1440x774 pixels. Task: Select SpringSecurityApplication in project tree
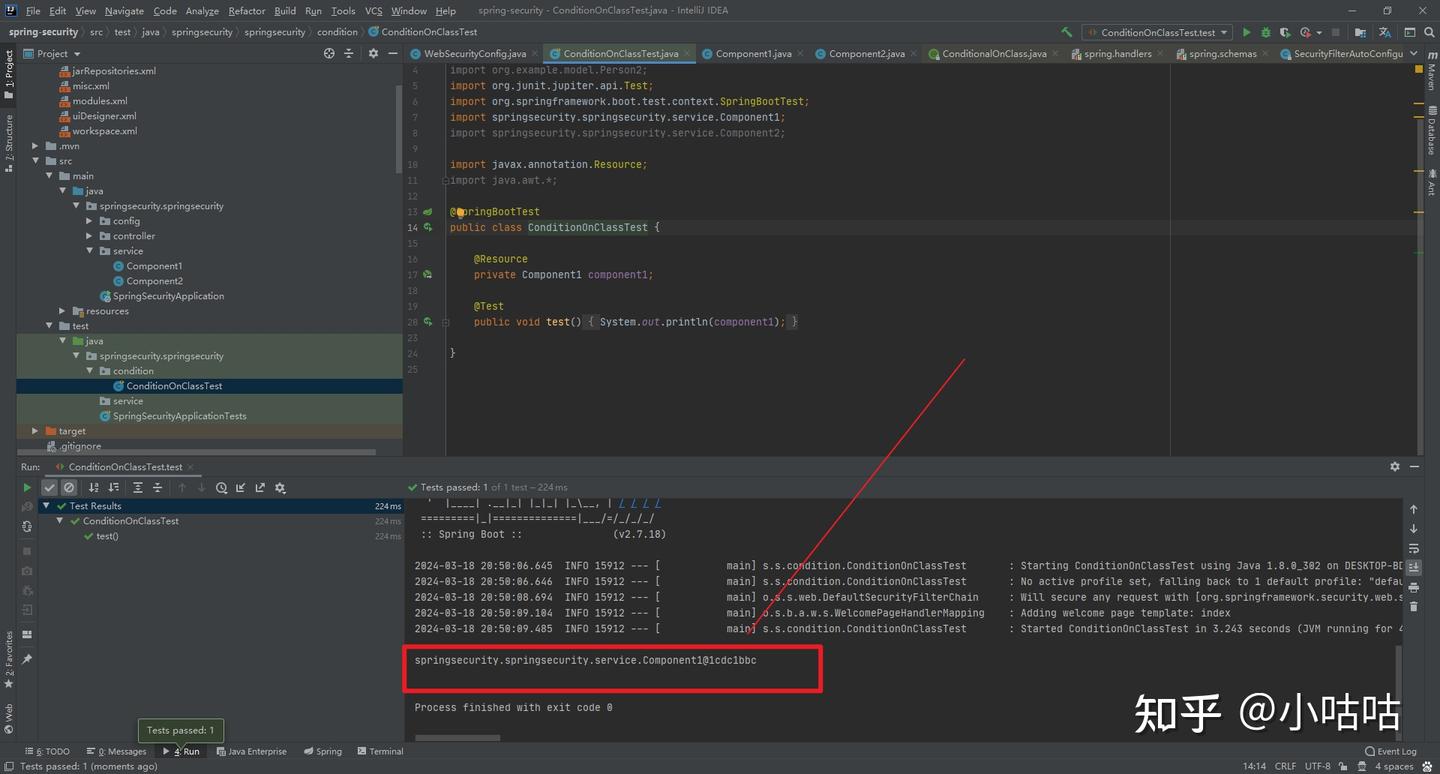point(168,296)
